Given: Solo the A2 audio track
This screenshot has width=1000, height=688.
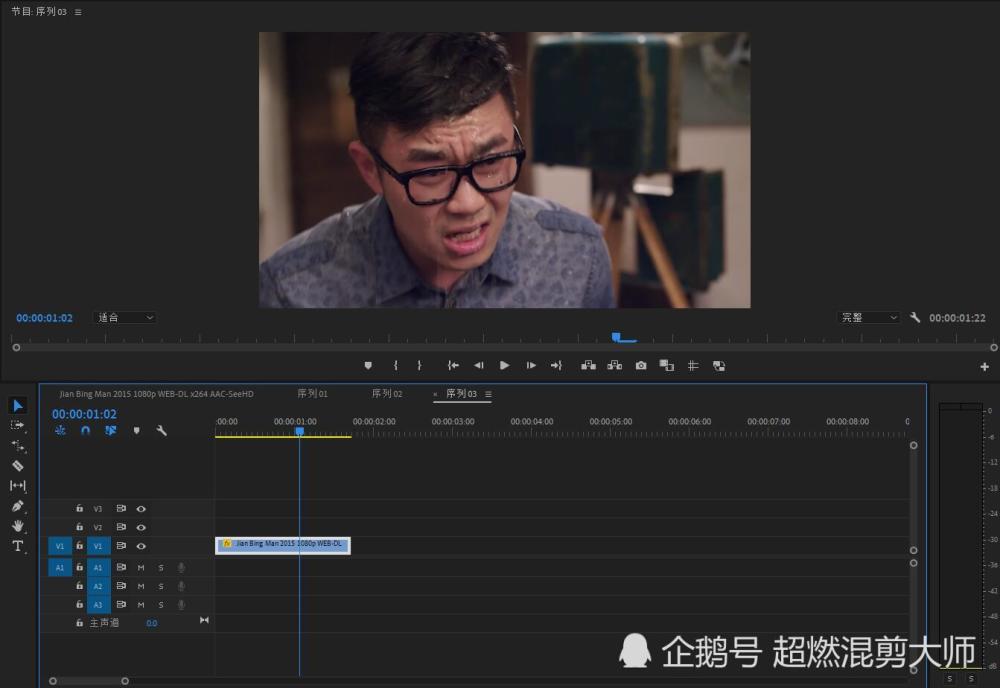Looking at the screenshot, I should tap(161, 586).
